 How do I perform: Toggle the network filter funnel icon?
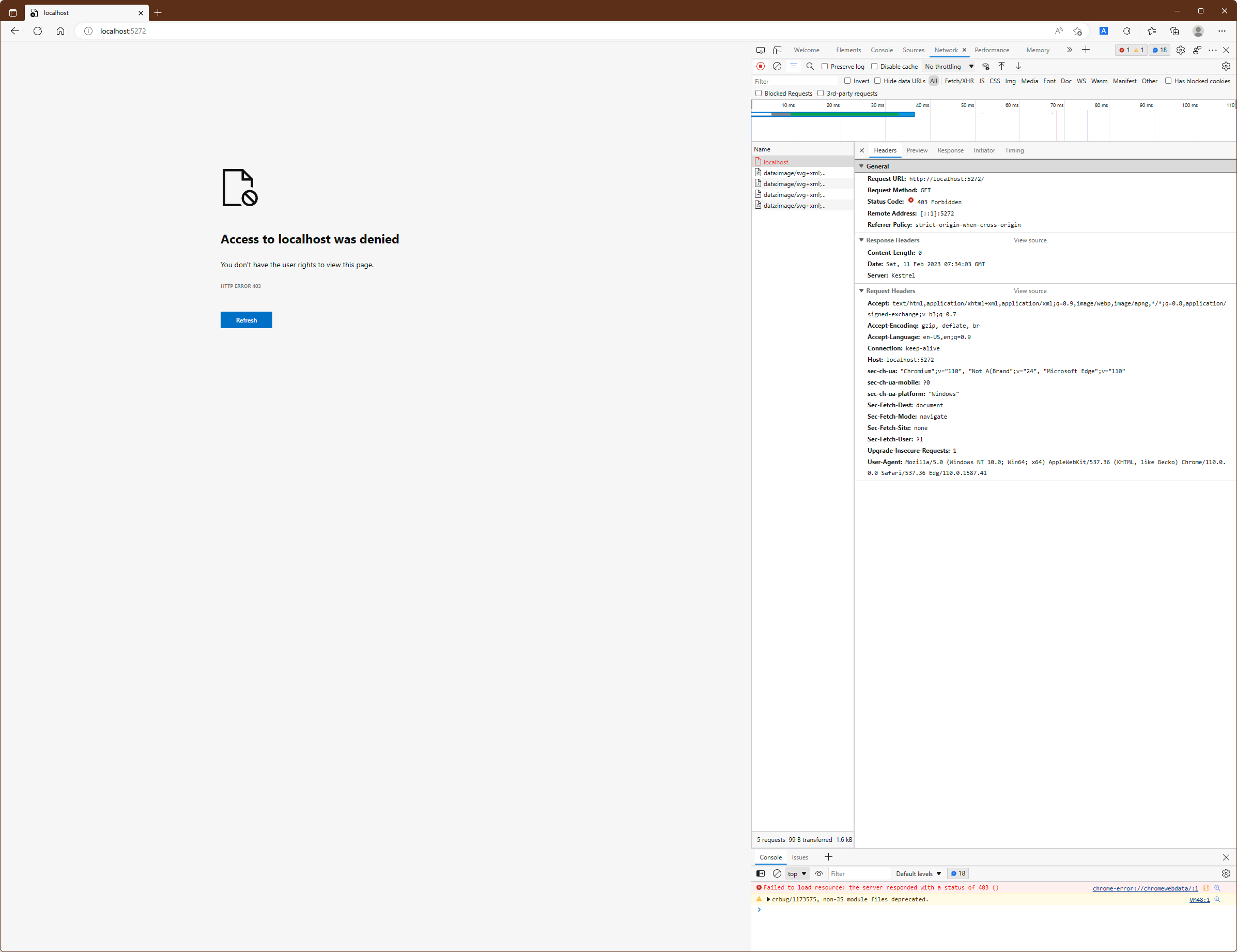[x=794, y=66]
